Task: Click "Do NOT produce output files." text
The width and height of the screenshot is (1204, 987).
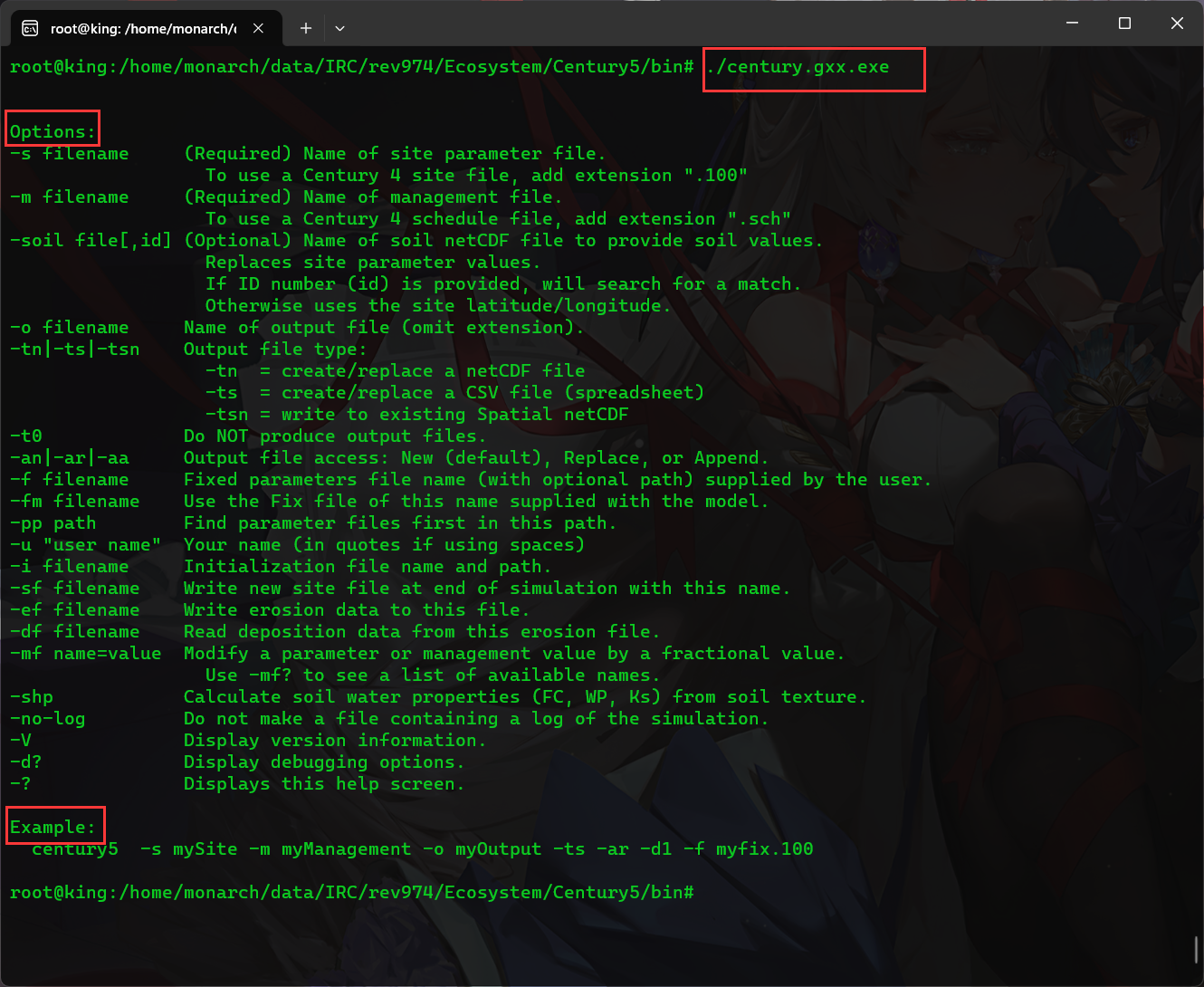Action: click(x=335, y=436)
